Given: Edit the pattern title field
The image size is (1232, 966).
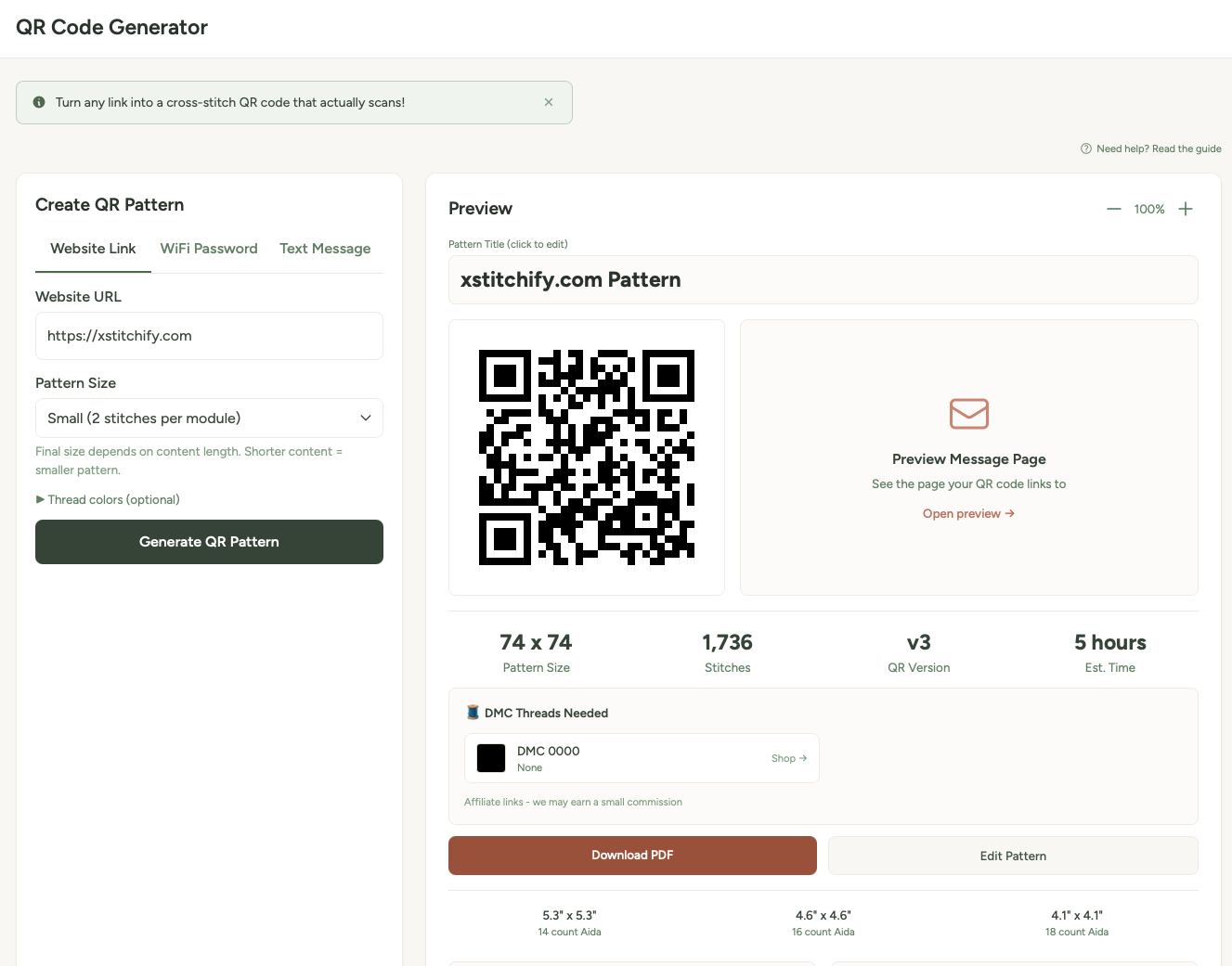Looking at the screenshot, I should point(823,279).
